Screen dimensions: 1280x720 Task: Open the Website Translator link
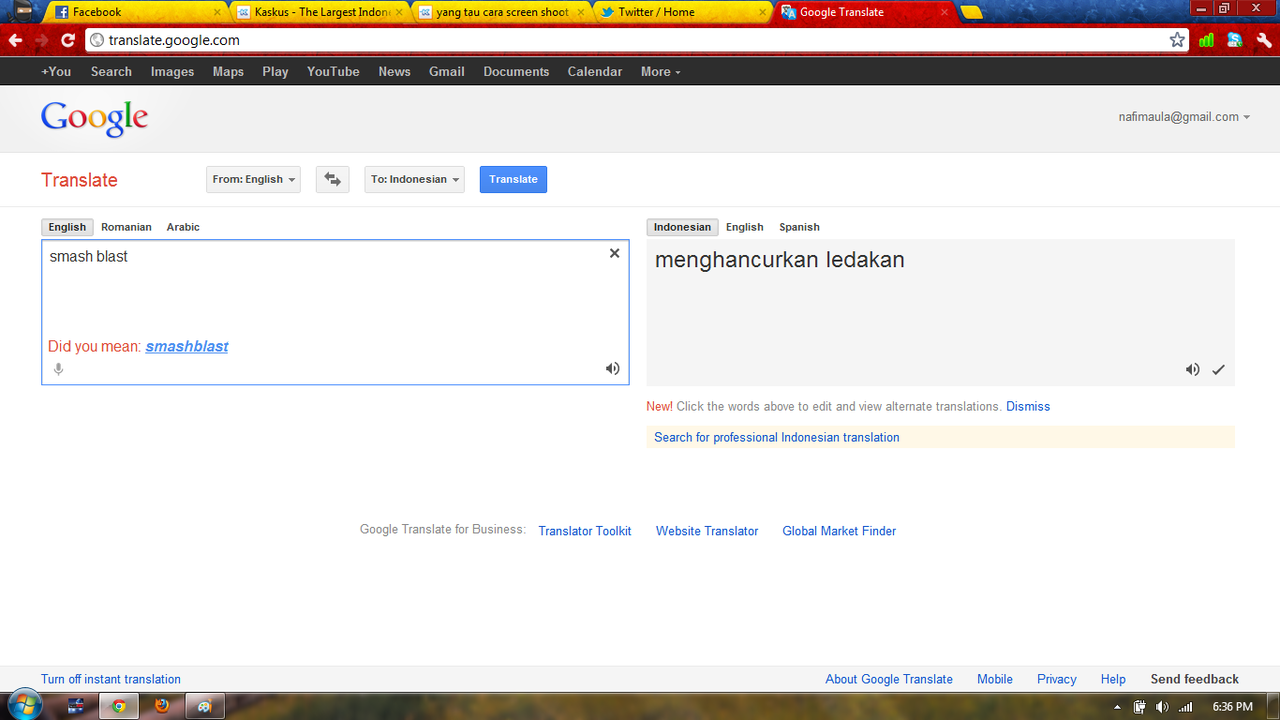tap(707, 531)
